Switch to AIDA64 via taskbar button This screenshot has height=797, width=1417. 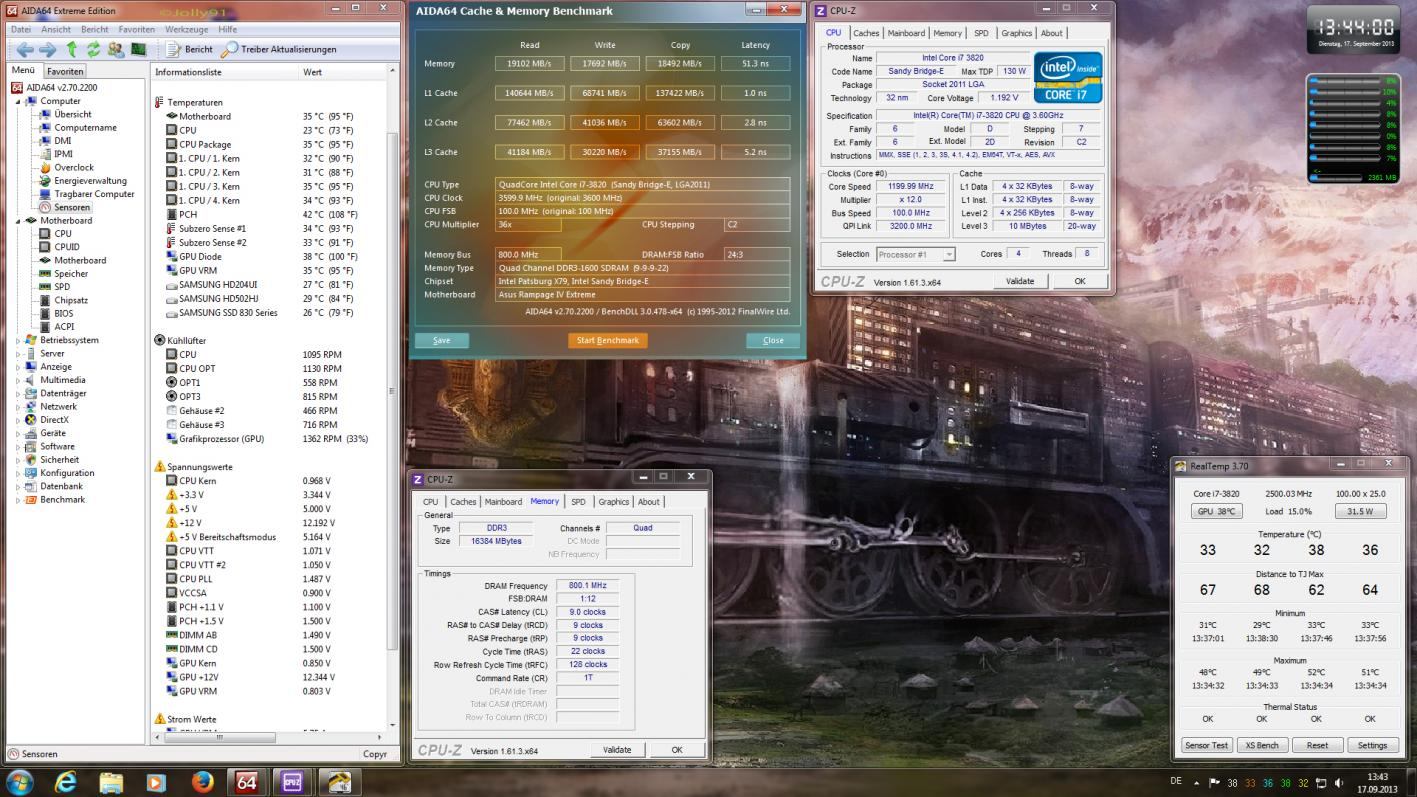(x=247, y=782)
